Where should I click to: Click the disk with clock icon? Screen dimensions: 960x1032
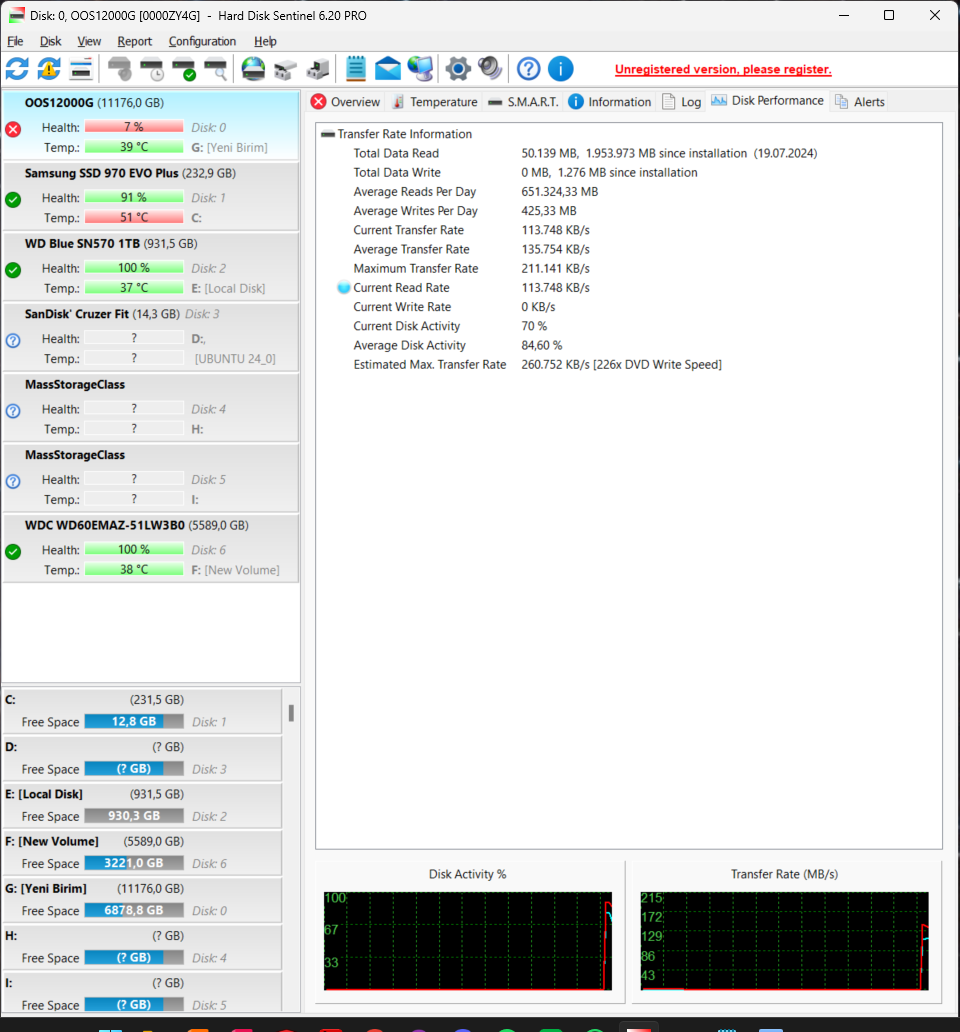click(152, 68)
